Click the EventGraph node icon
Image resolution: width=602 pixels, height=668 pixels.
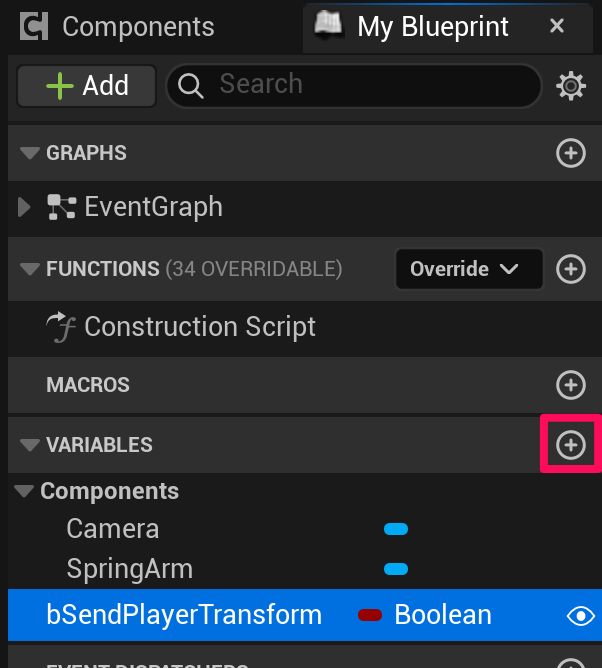tap(62, 208)
